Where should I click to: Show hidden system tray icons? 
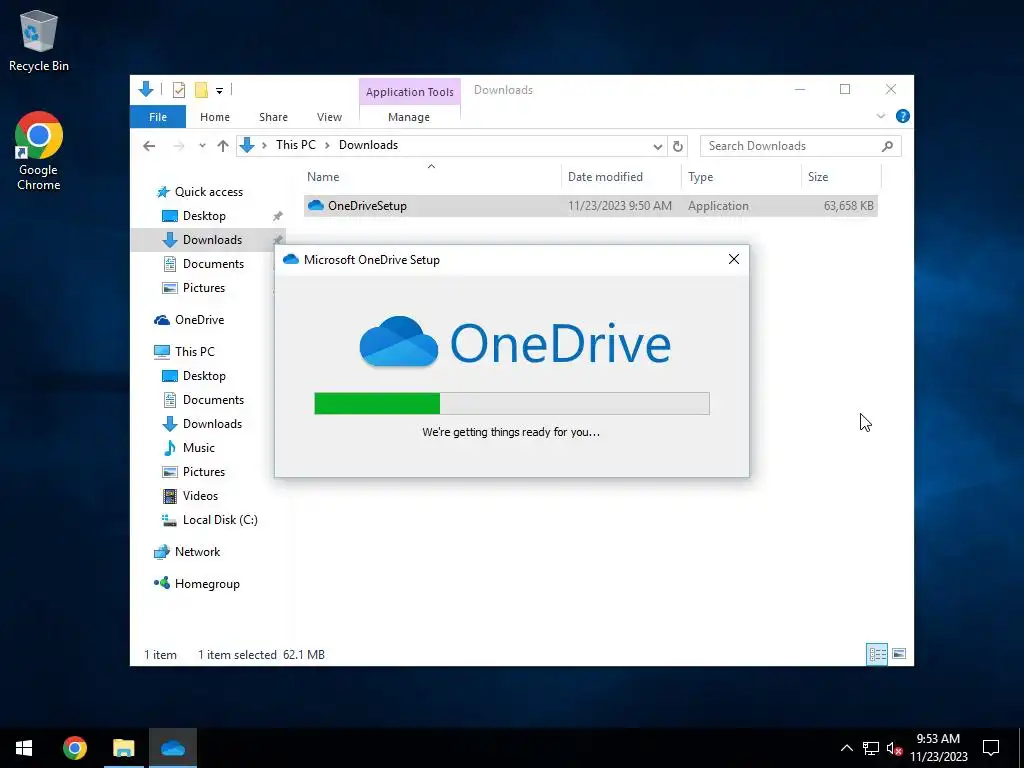[846, 748]
